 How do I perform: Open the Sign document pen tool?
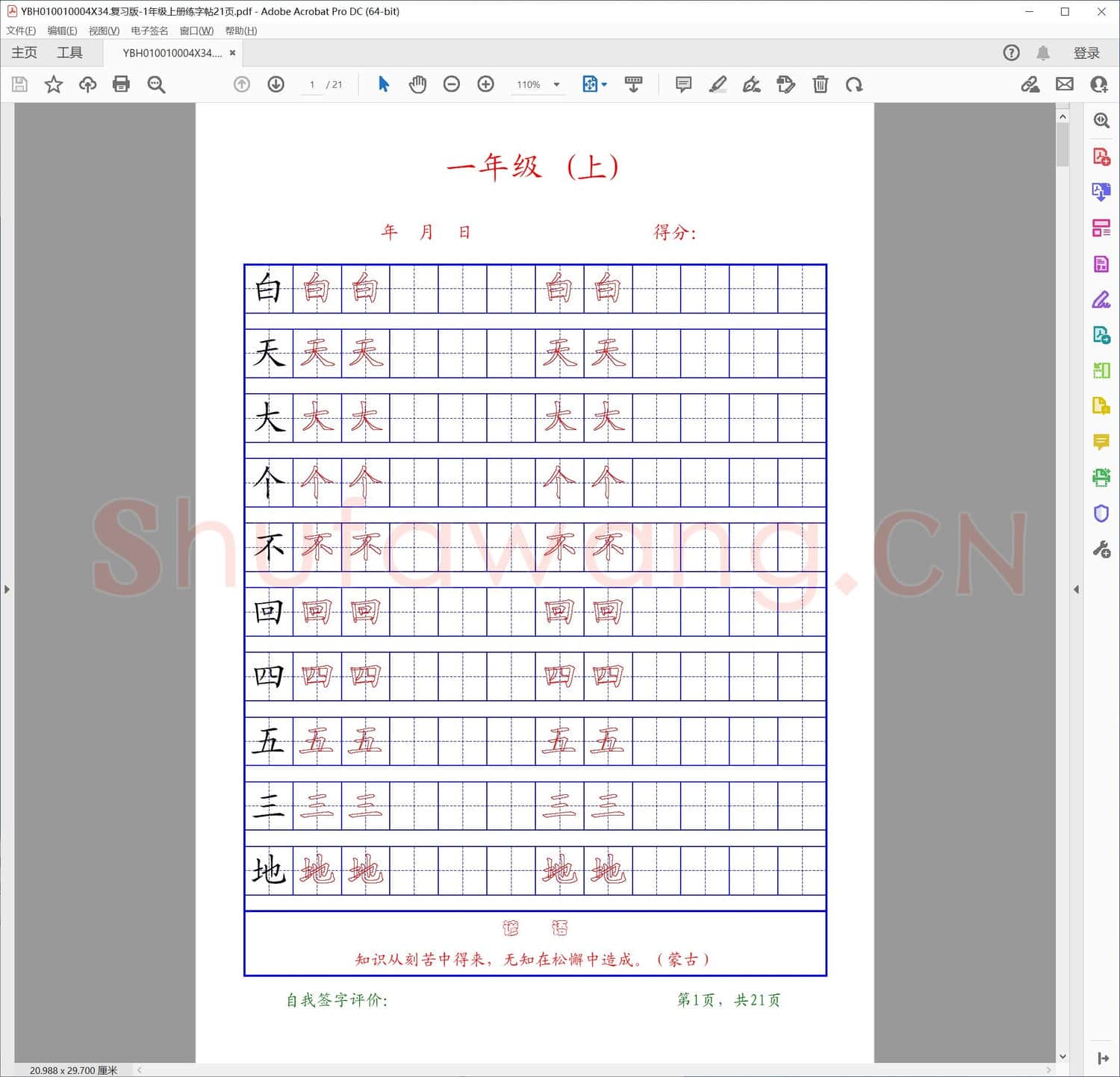pyautogui.click(x=752, y=84)
